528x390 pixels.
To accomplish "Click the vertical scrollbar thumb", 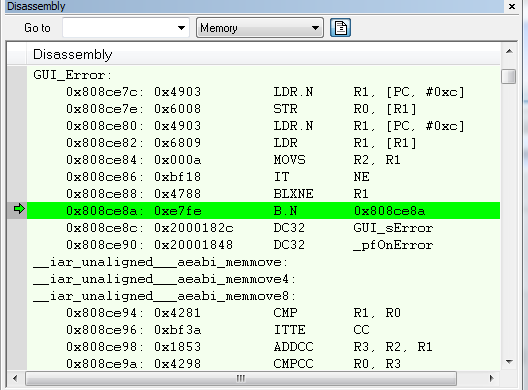I will 508,76.
